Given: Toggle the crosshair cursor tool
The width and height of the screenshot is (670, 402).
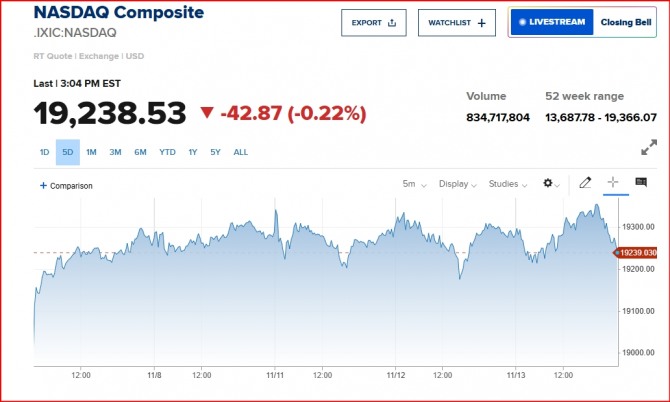Looking at the screenshot, I should [613, 183].
